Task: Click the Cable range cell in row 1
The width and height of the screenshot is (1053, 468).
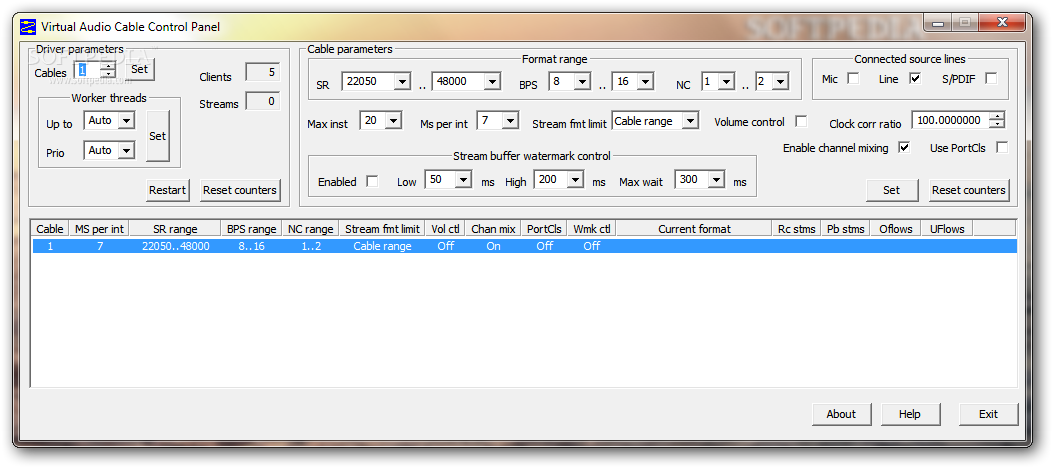Action: pos(382,246)
